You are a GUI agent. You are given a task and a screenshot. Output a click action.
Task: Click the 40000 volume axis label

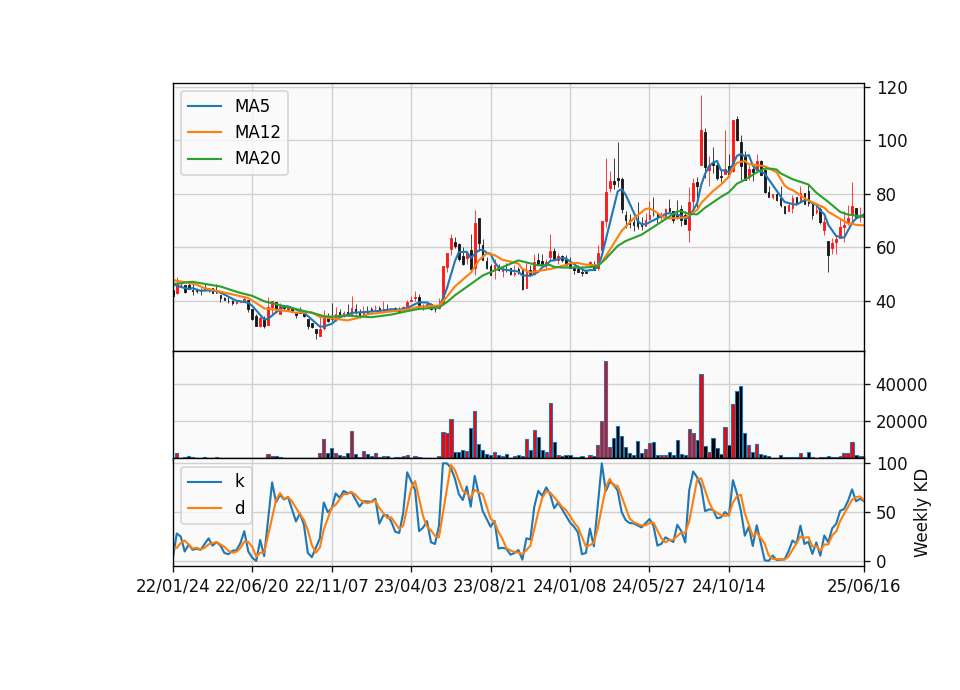[x=902, y=385]
